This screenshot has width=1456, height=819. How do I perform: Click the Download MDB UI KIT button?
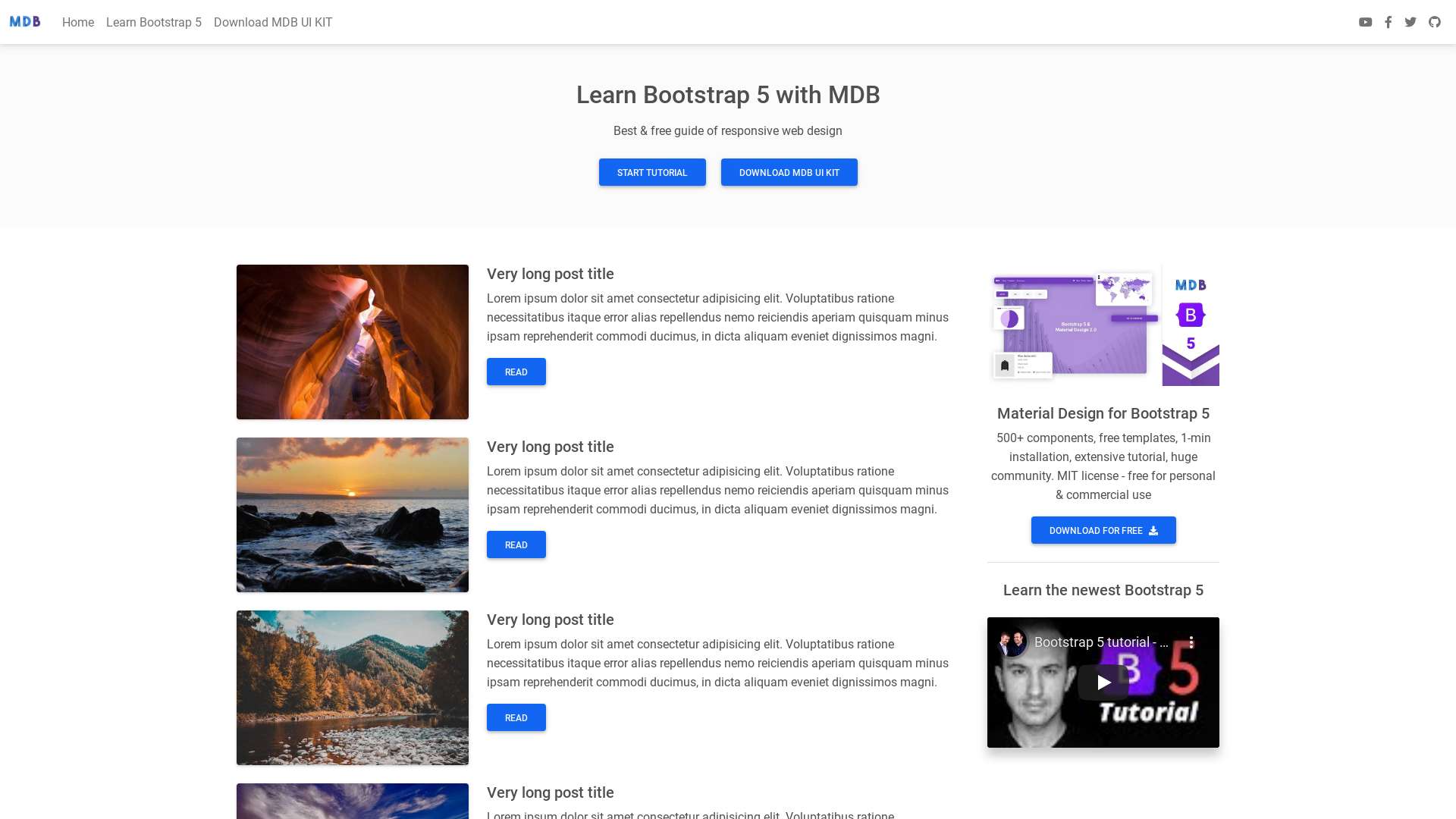click(789, 172)
